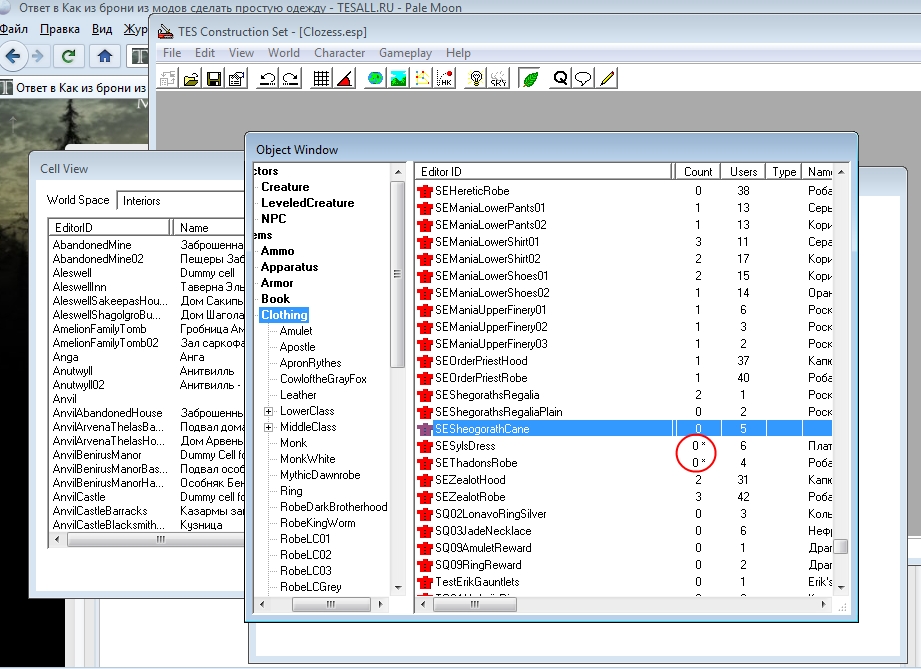Click the Path grid editing icon
Viewport: 921px width, 669px height.
[x=422, y=79]
